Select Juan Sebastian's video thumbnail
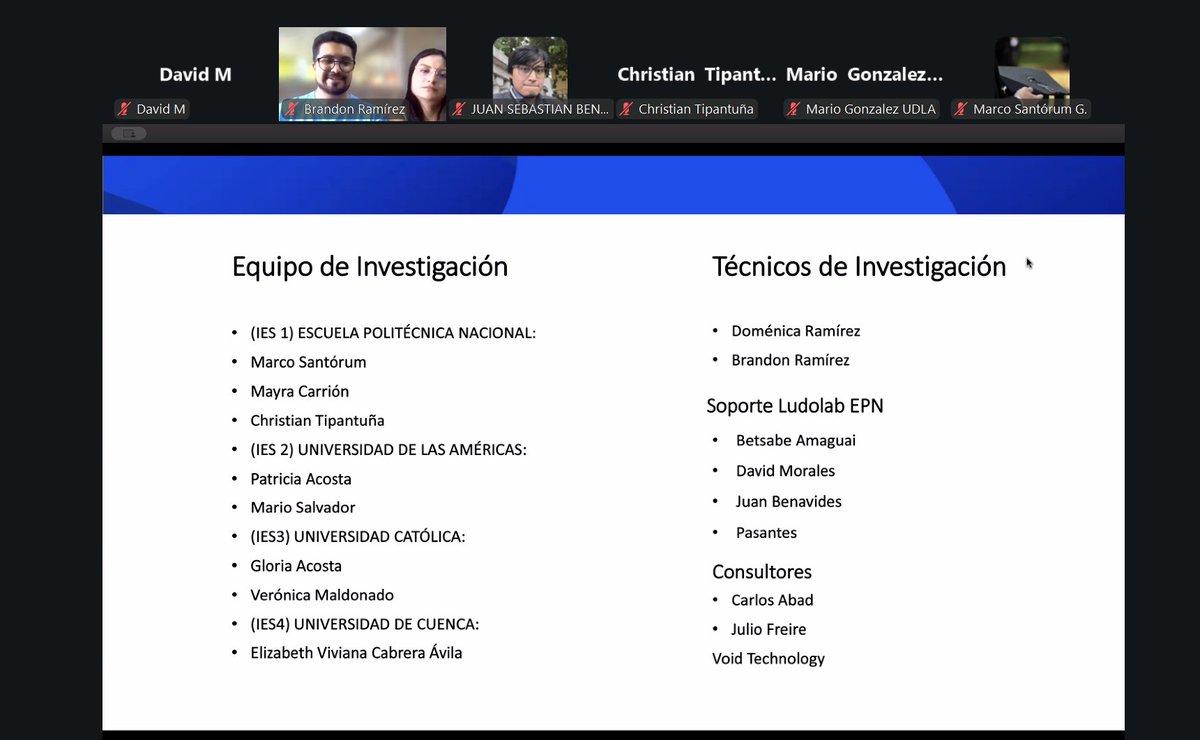The width and height of the screenshot is (1200, 740). [x=530, y=68]
